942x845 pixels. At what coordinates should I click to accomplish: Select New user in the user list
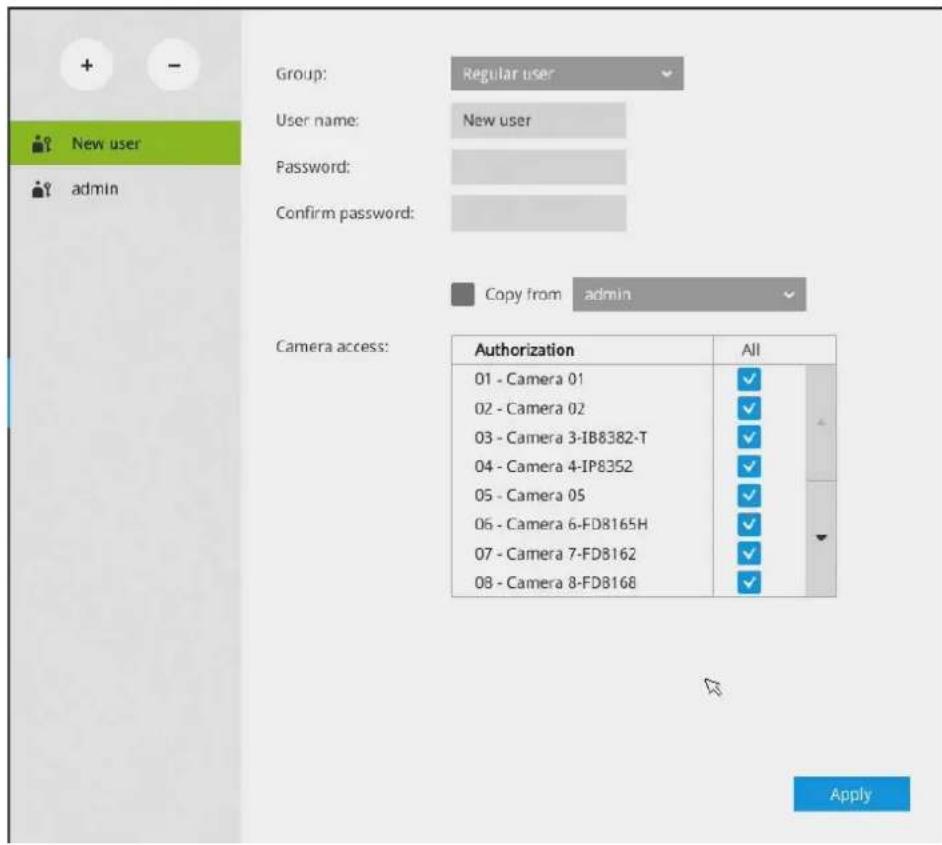tap(125, 143)
